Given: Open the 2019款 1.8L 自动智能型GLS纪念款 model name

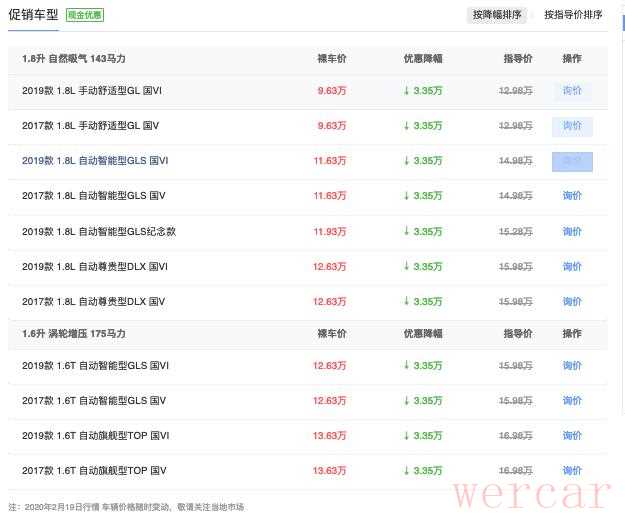Looking at the screenshot, I should 99,231.
